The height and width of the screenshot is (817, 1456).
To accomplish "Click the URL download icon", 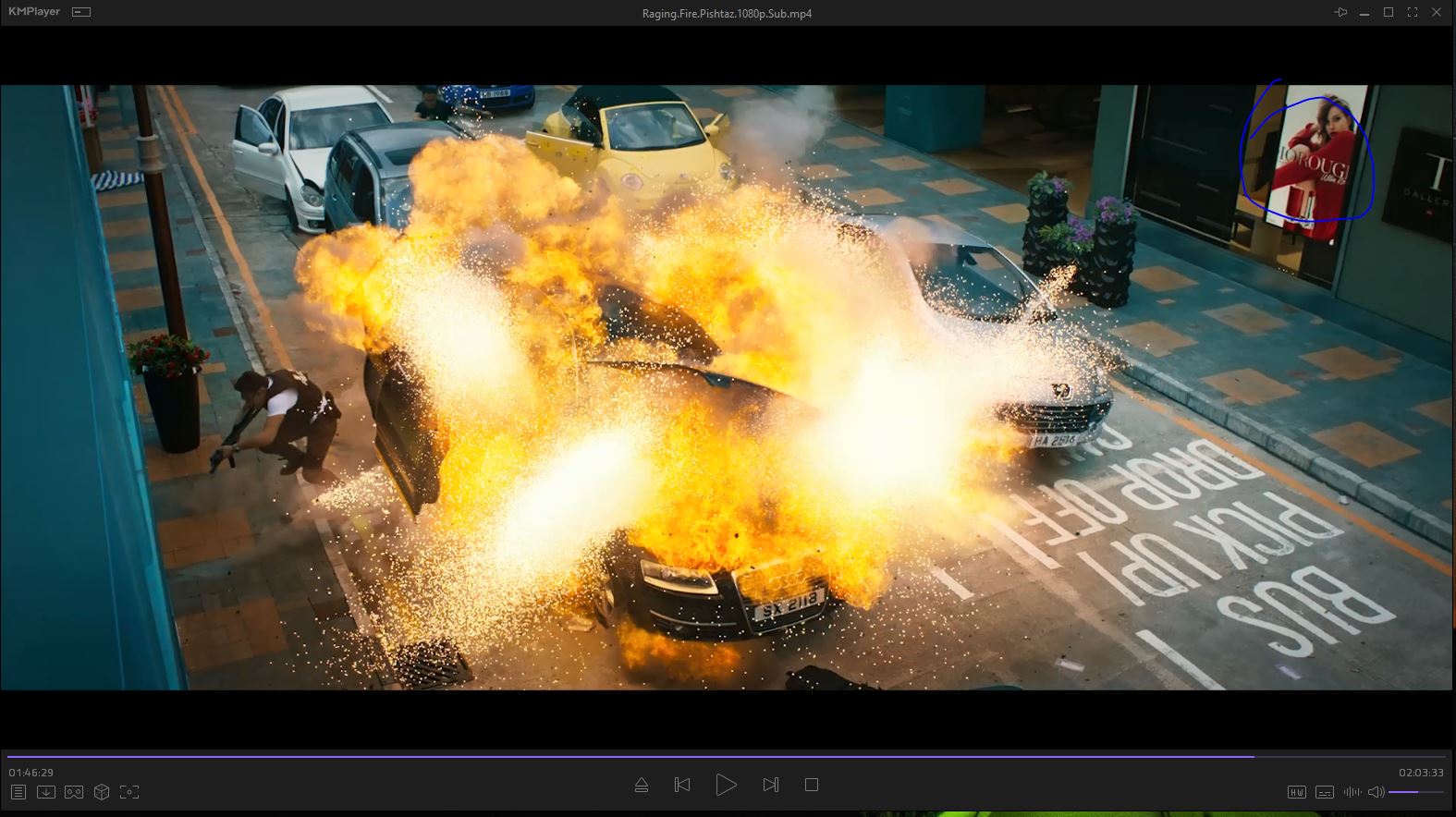I will pos(46,792).
